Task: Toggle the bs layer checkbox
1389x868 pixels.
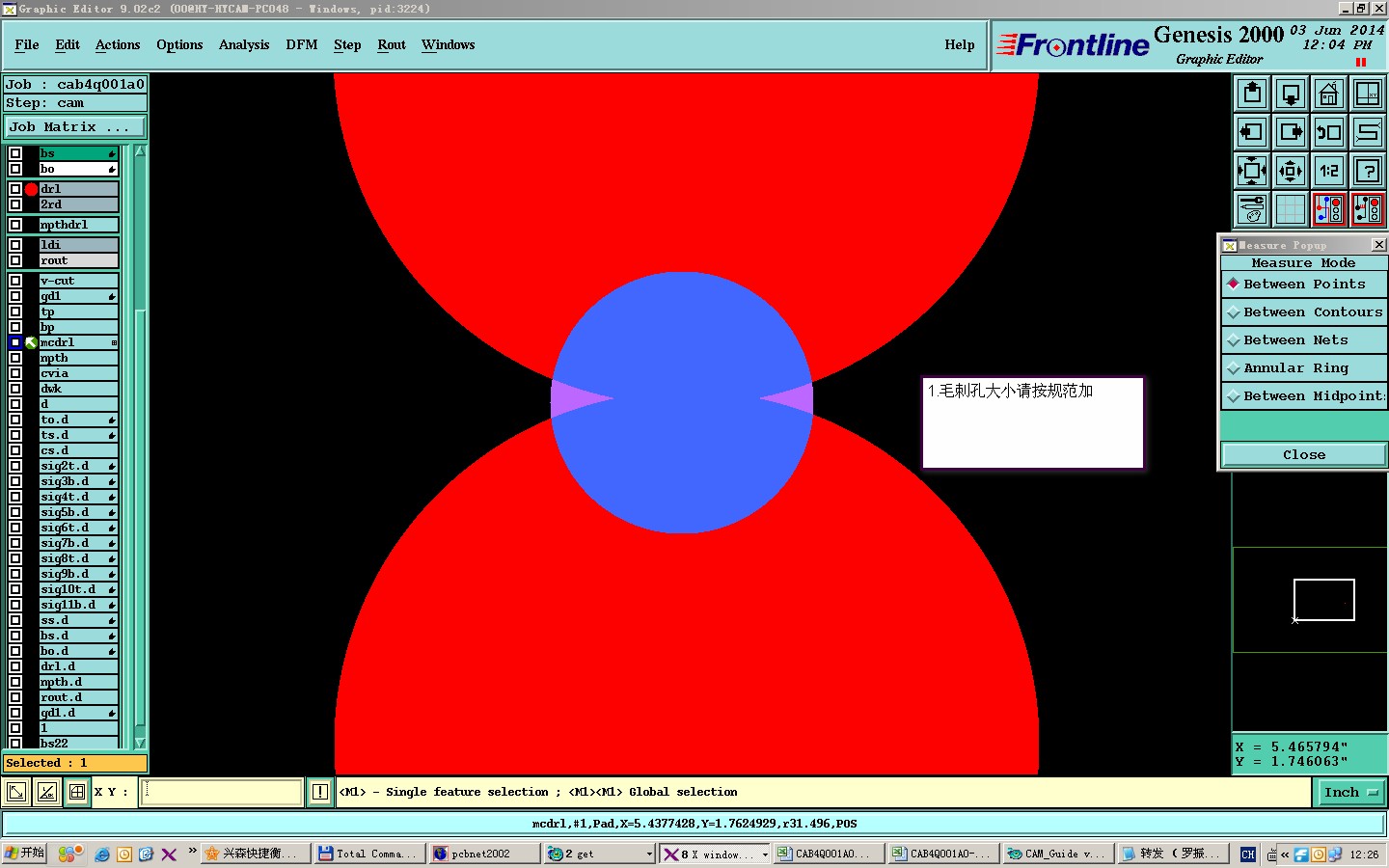Action: 15,153
